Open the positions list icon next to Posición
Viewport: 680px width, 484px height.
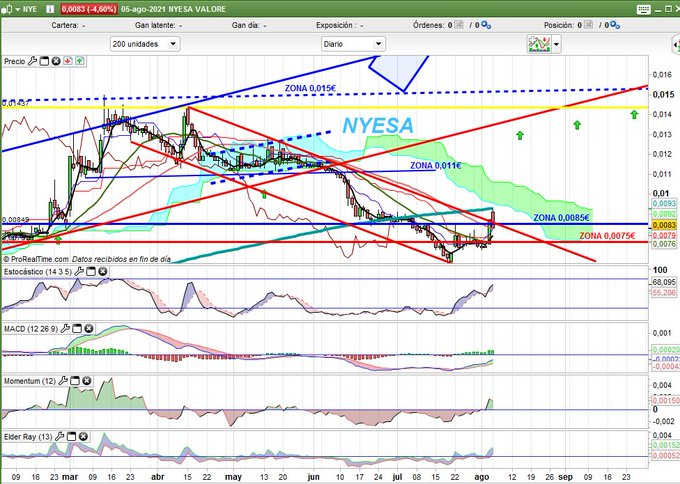pos(588,25)
